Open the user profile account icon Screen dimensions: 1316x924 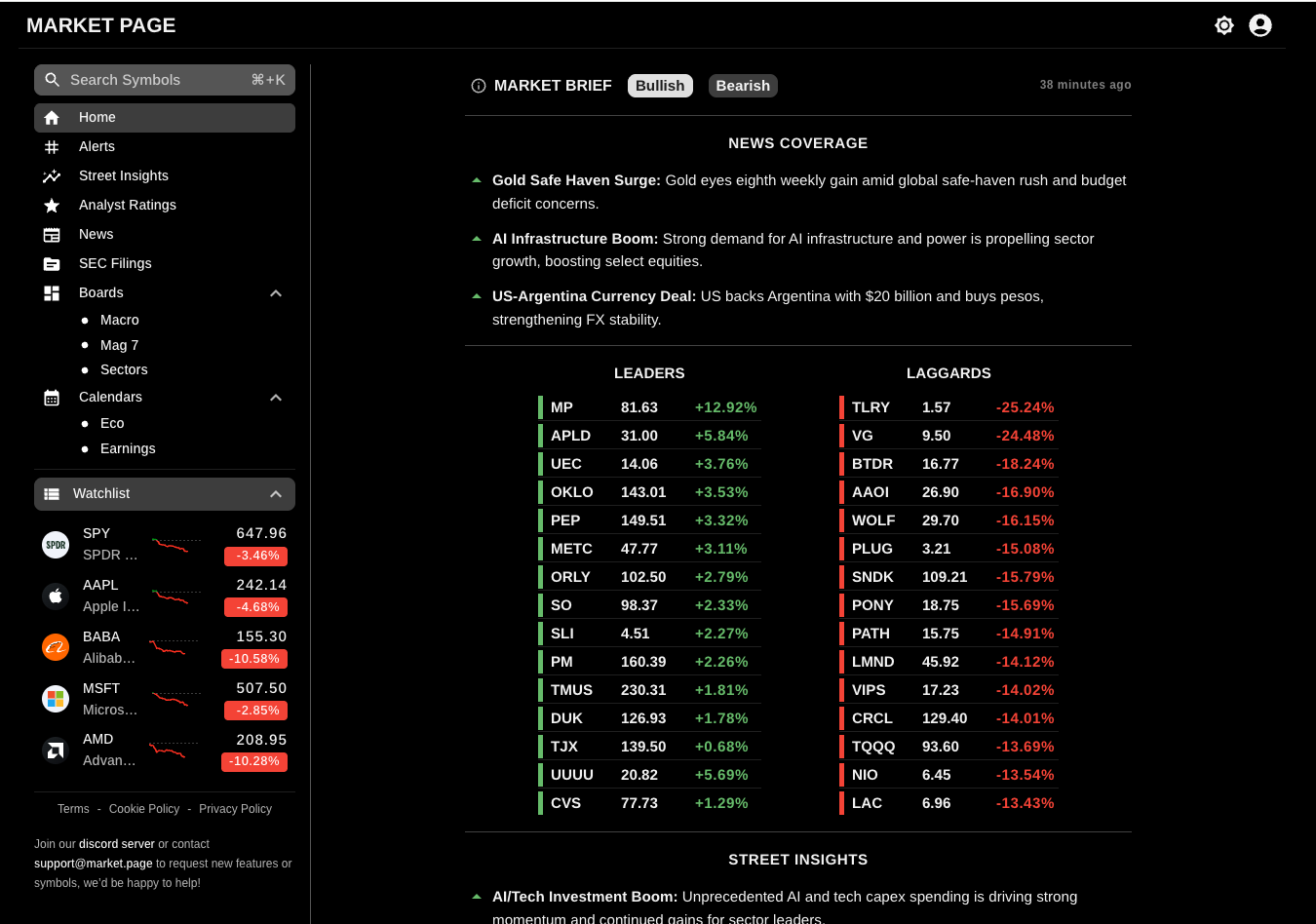pos(1260,25)
